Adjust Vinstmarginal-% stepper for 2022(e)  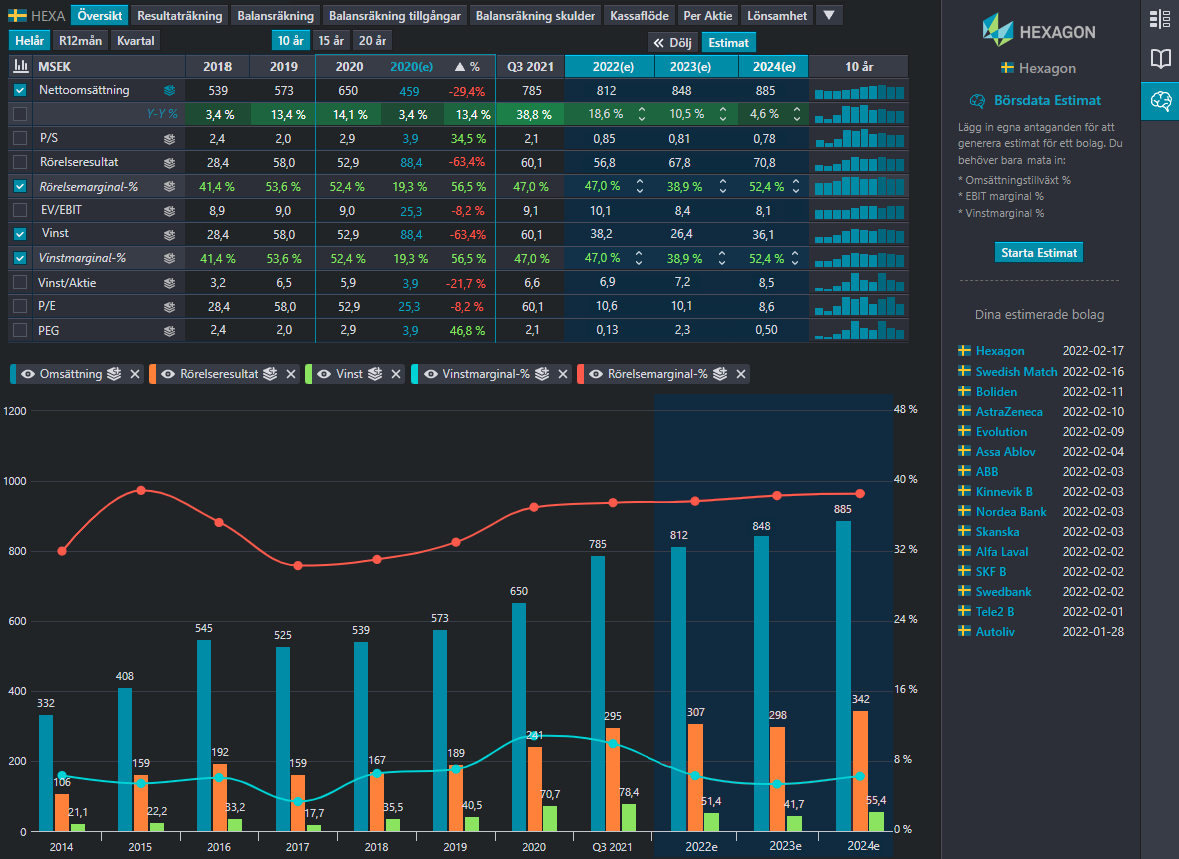tap(638, 259)
